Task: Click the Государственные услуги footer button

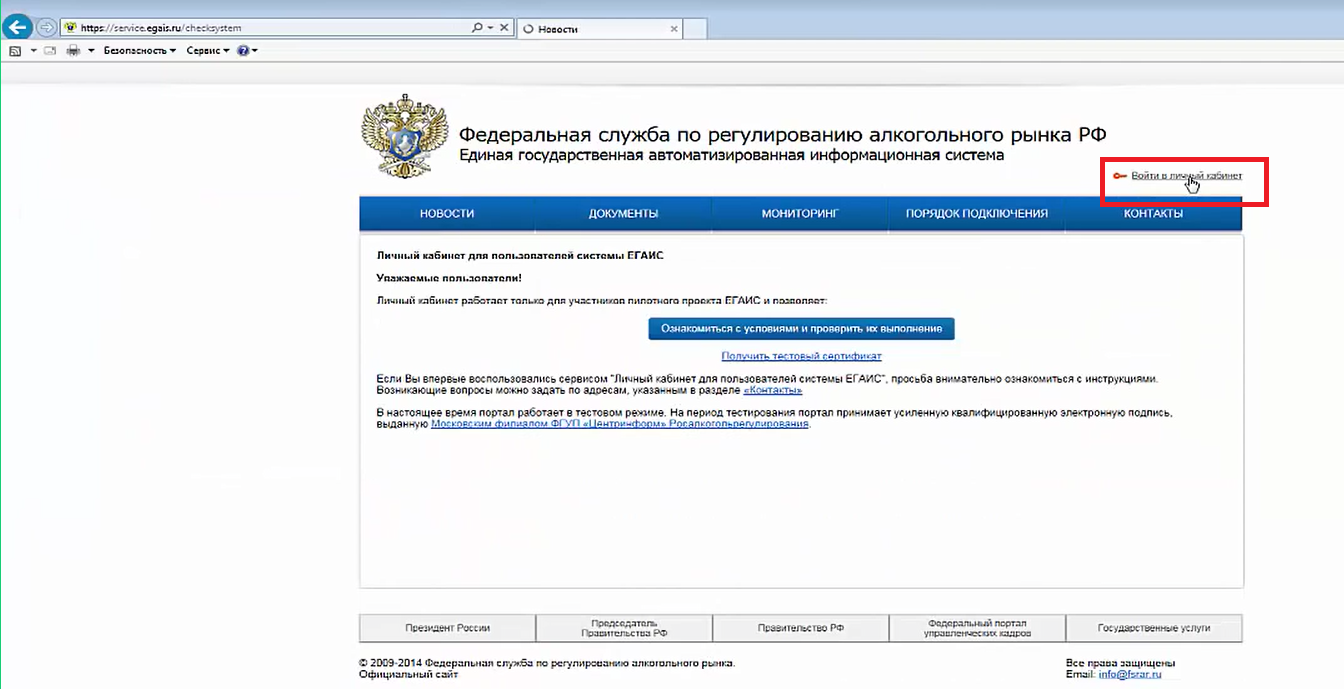Action: coord(1153,628)
